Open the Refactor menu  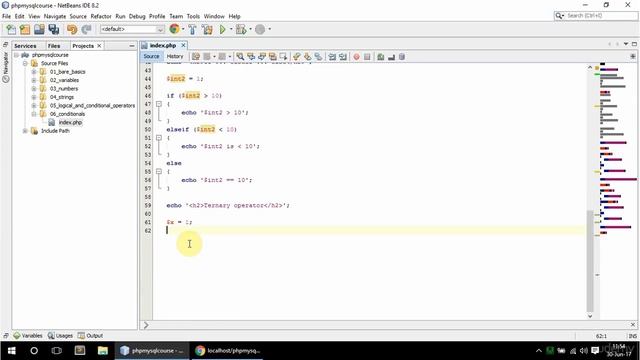coord(101,16)
